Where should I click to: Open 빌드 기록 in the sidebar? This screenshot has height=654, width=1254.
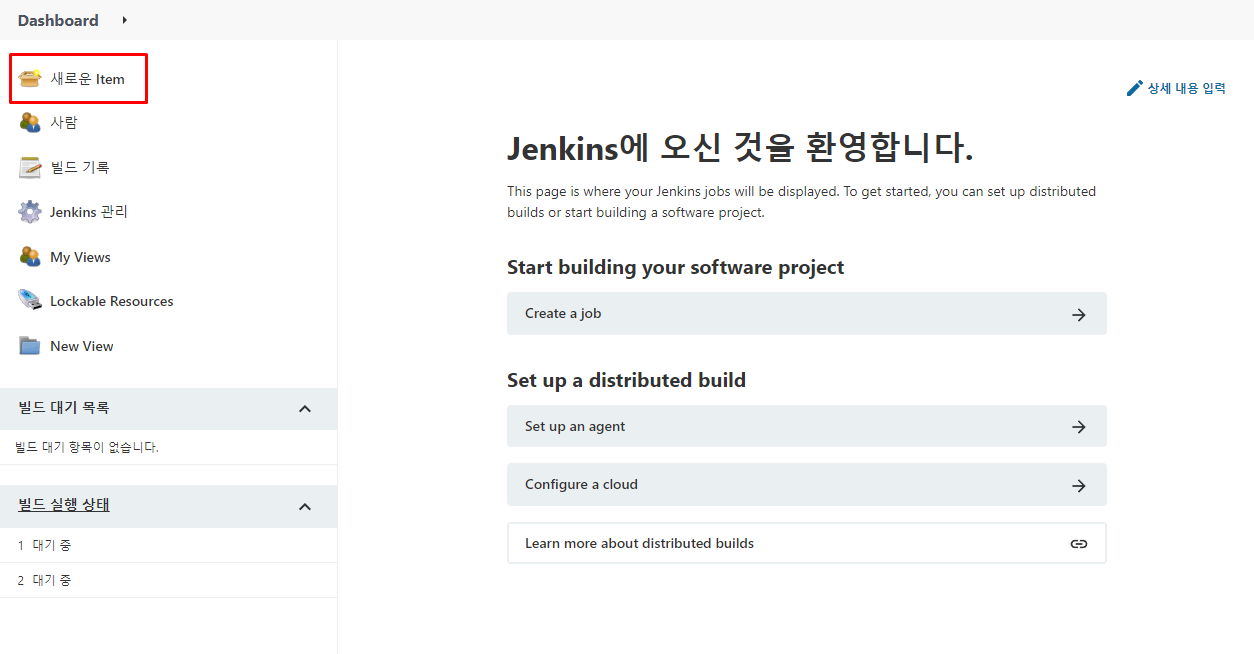80,167
